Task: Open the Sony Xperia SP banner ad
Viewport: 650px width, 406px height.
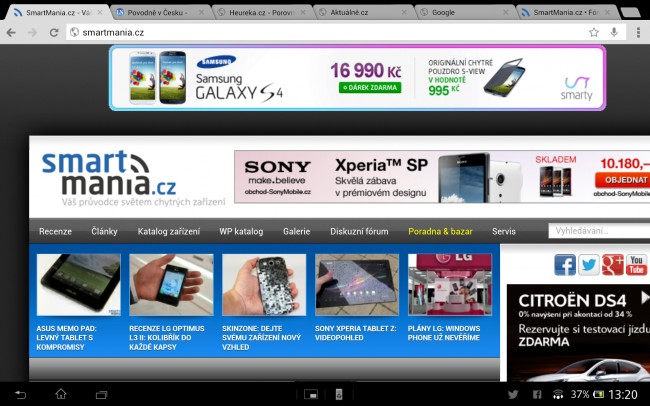Action: click(x=442, y=177)
